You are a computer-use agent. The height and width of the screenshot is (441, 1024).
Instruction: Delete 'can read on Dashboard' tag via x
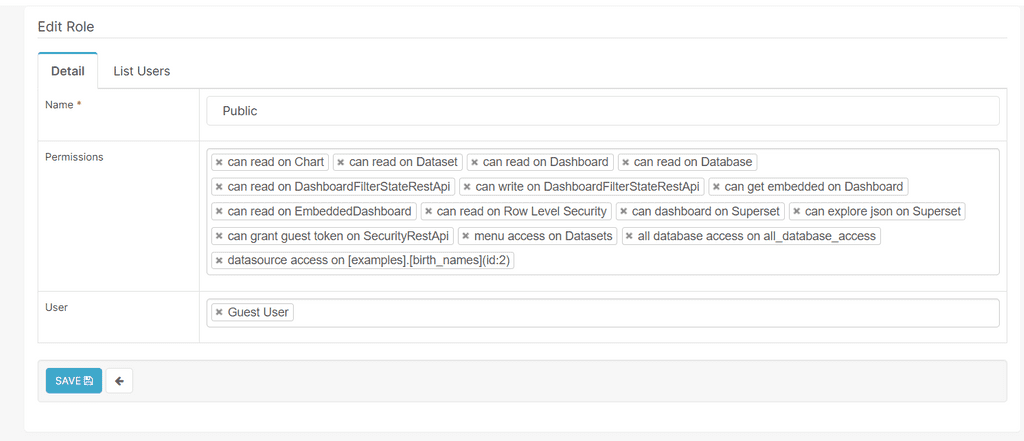(x=475, y=162)
